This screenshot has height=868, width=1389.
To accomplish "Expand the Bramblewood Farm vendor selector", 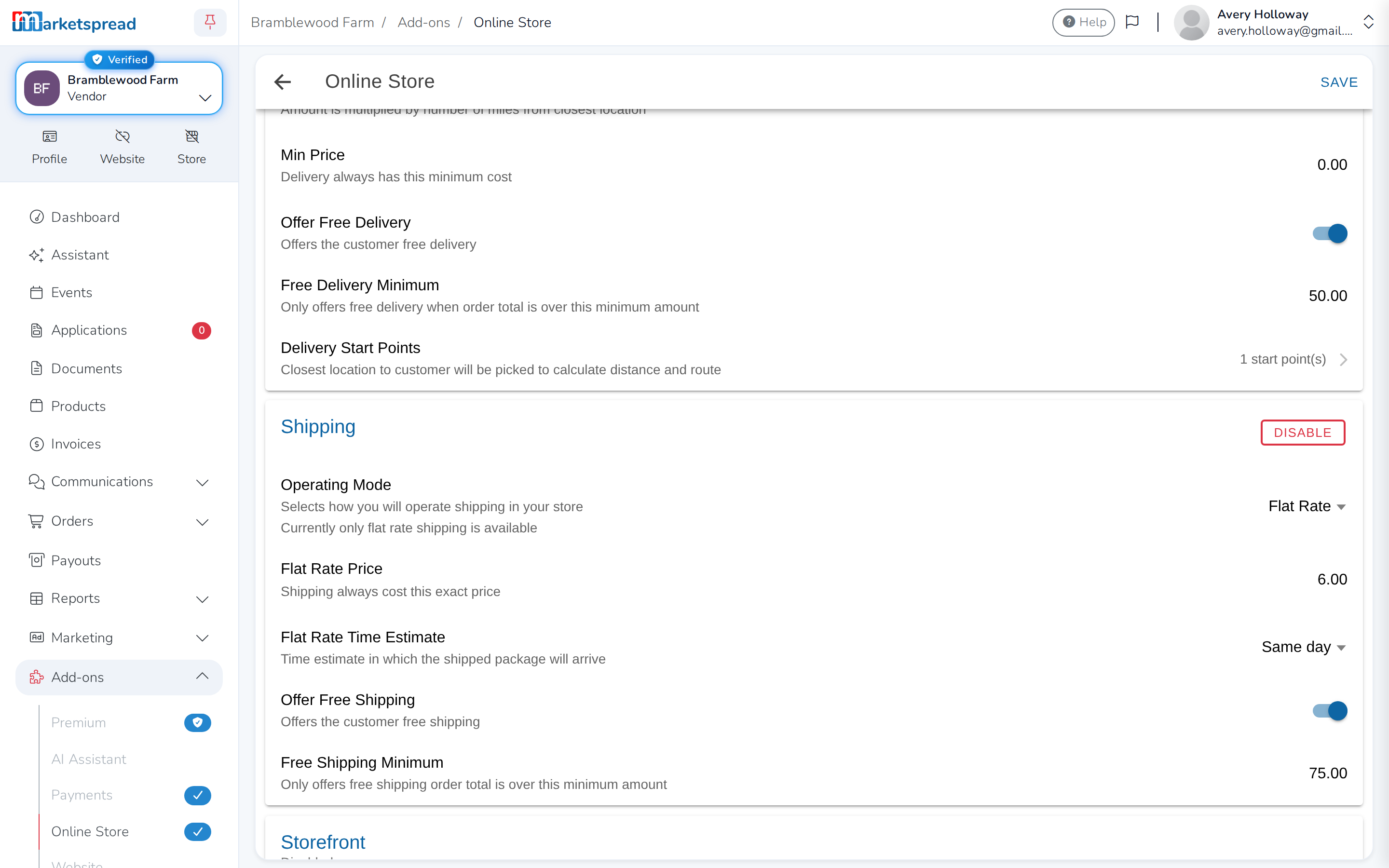I will tap(119, 88).
